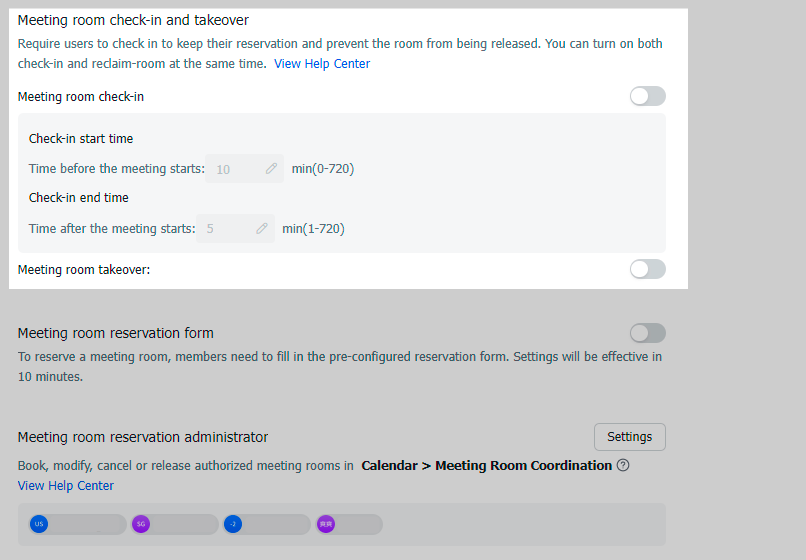This screenshot has height=560, width=806.
Task: Click the Meeting room reservation administrator heading
Action: point(143,437)
